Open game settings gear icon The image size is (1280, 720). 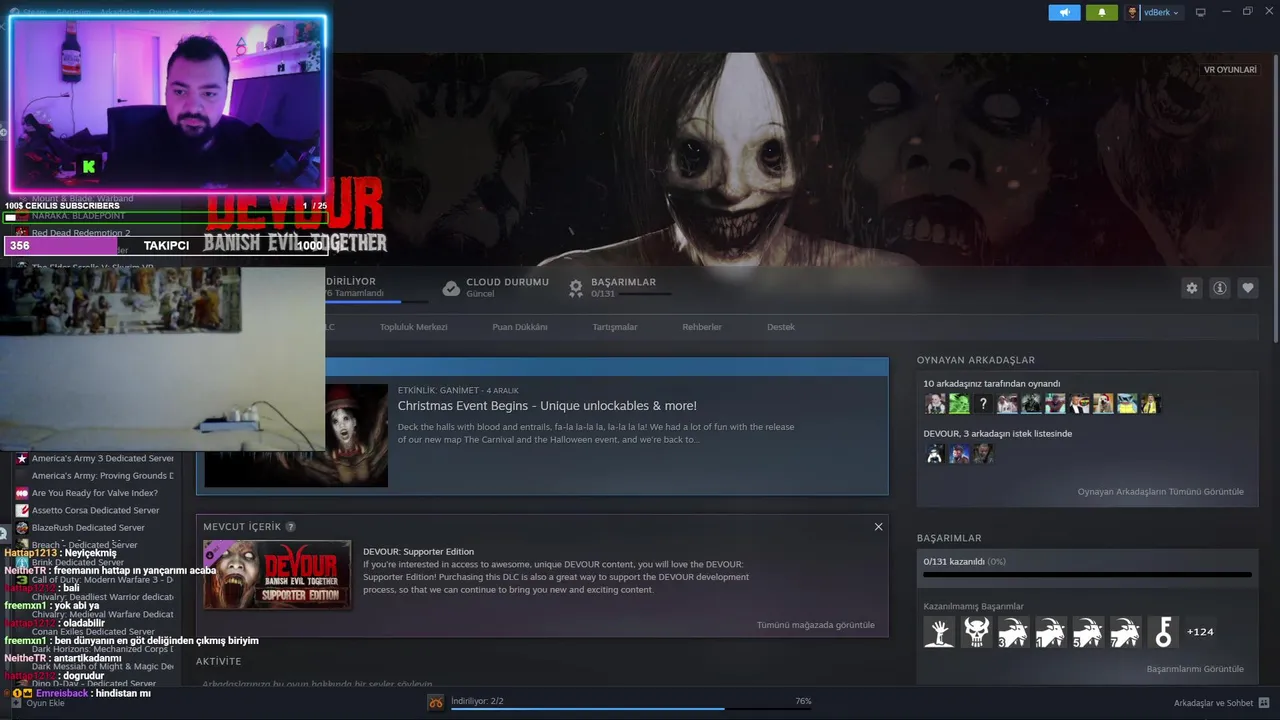(x=1192, y=288)
